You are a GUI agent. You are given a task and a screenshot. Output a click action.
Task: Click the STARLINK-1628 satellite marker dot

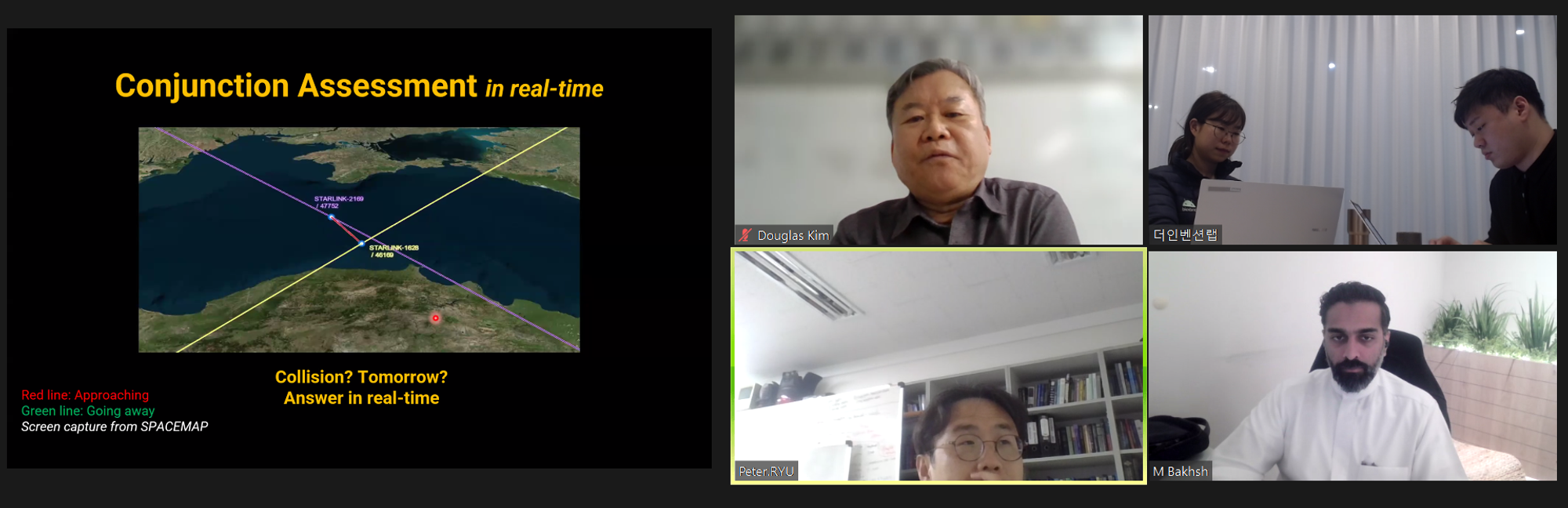coord(361,244)
